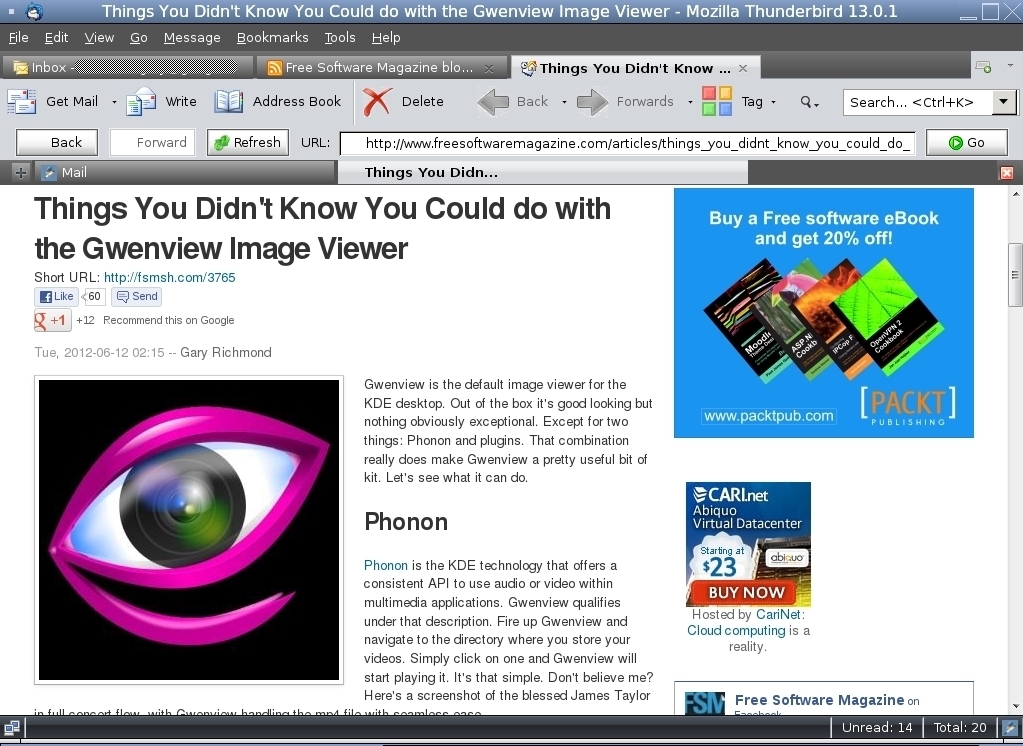Select the Mail pane tab
1023x746 pixels.
tap(185, 172)
